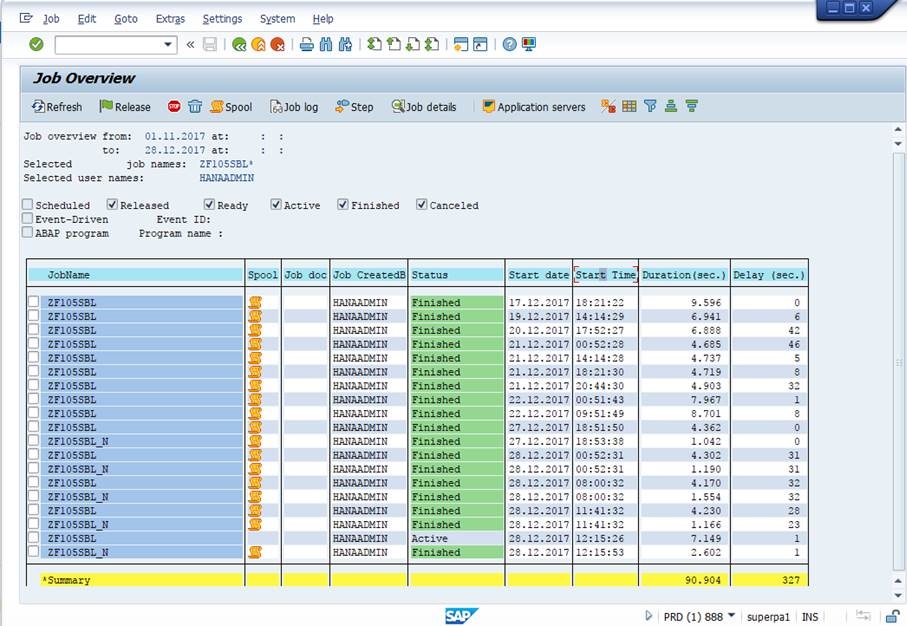Open a new SAP session window icon
This screenshot has width=907, height=626.
(461, 45)
